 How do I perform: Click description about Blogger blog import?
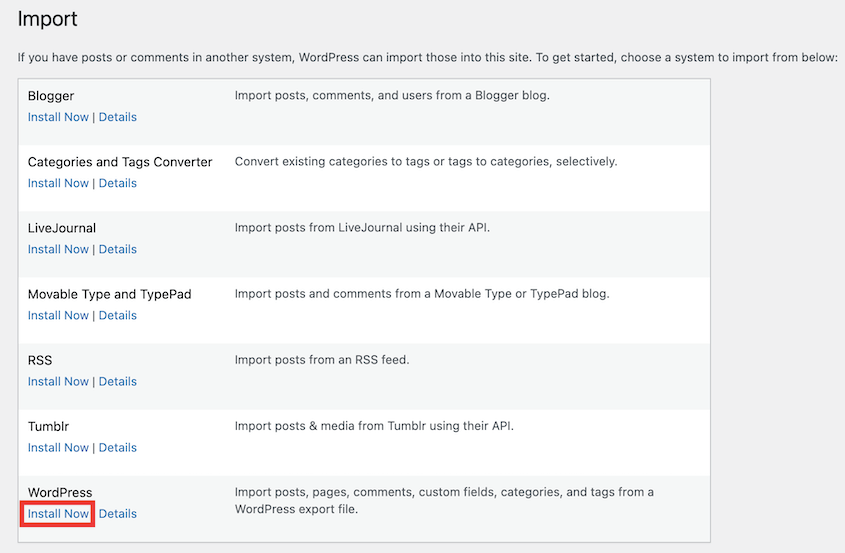click(x=392, y=96)
